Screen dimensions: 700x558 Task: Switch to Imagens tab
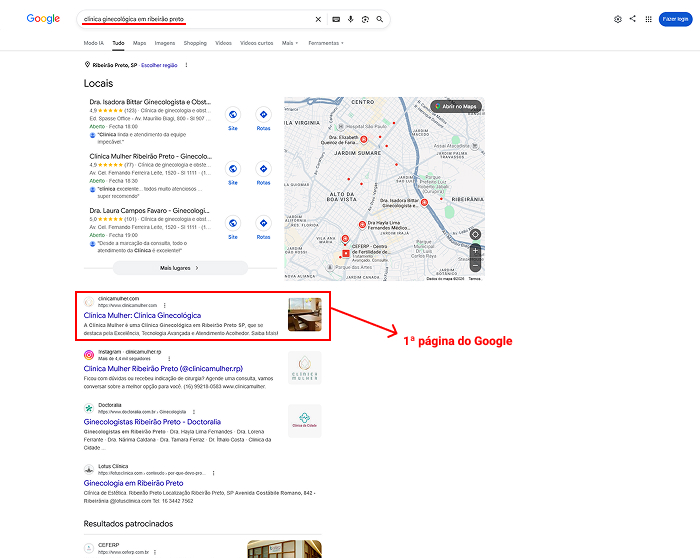[165, 43]
